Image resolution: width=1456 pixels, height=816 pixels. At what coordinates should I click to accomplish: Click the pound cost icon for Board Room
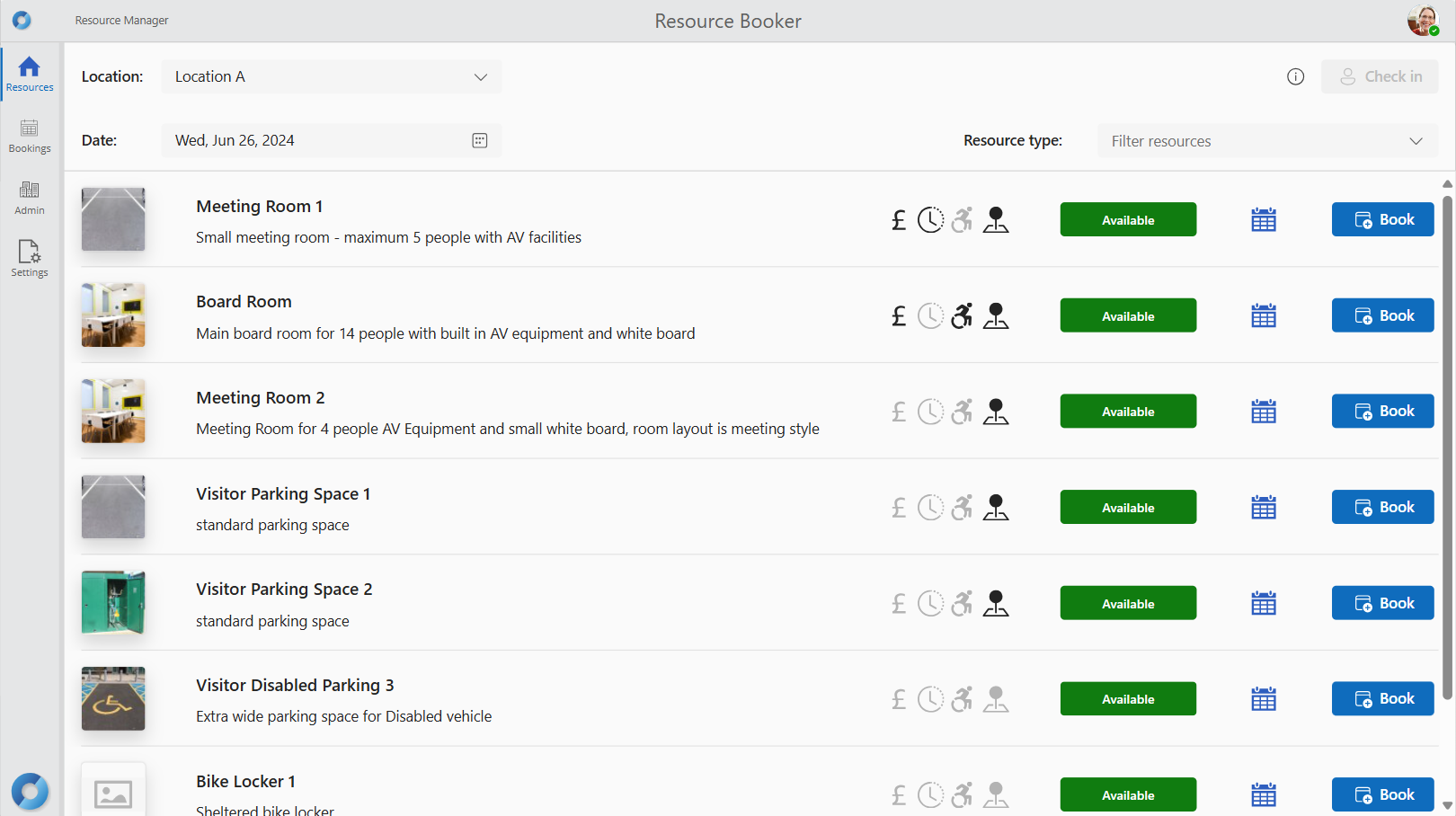(x=898, y=316)
